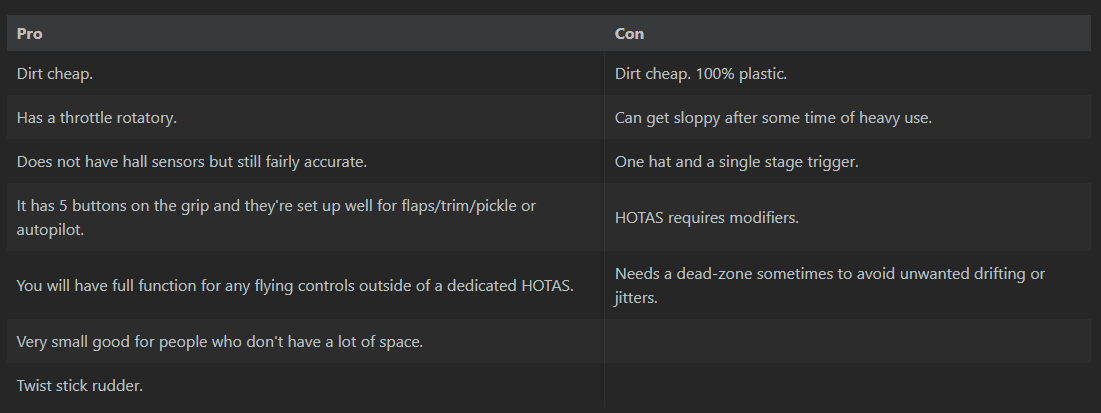Click the word 'autopilot.' in the table
The width and height of the screenshot is (1101, 413).
(x=51, y=230)
